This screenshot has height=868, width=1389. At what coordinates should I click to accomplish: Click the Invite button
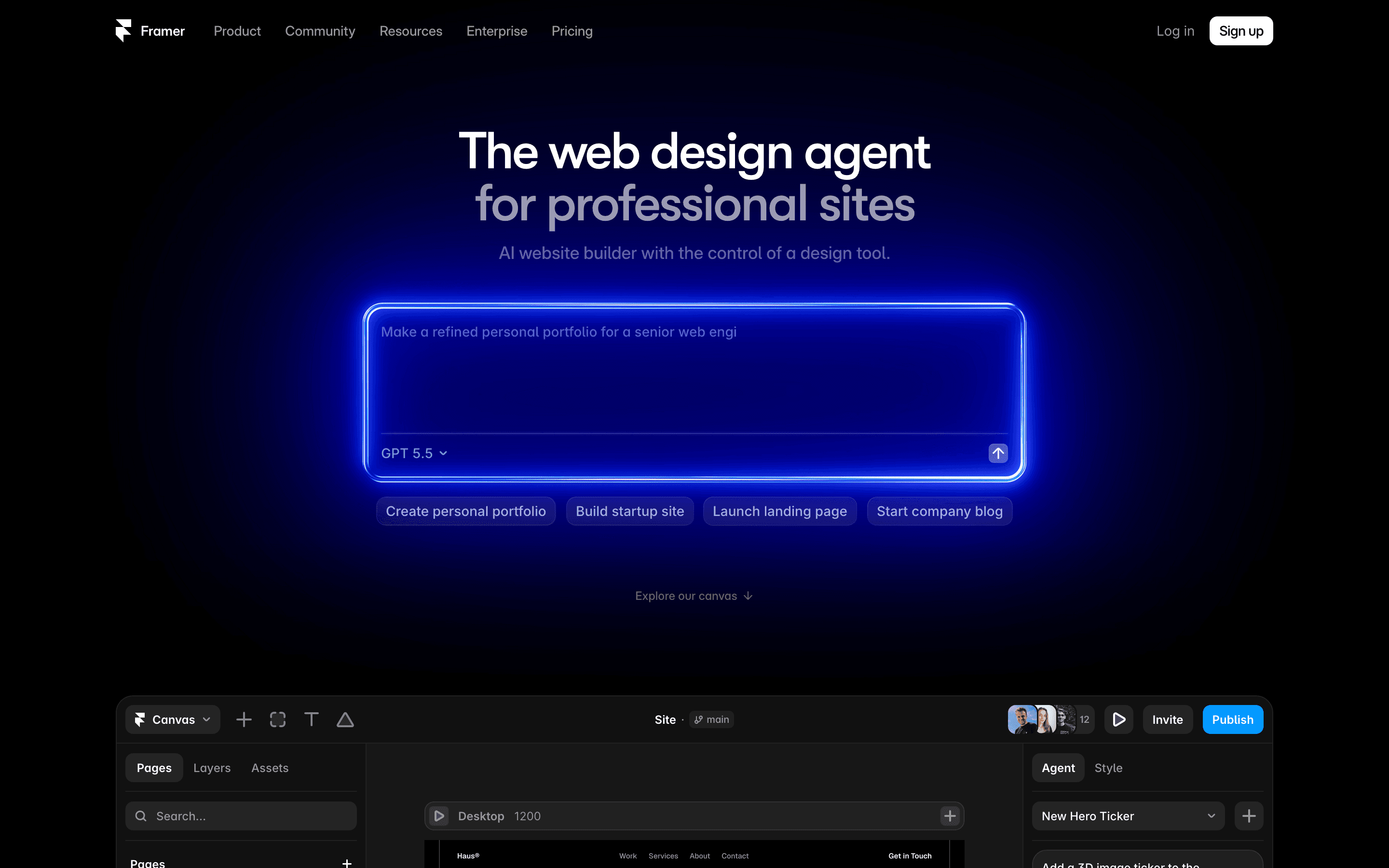(1168, 719)
